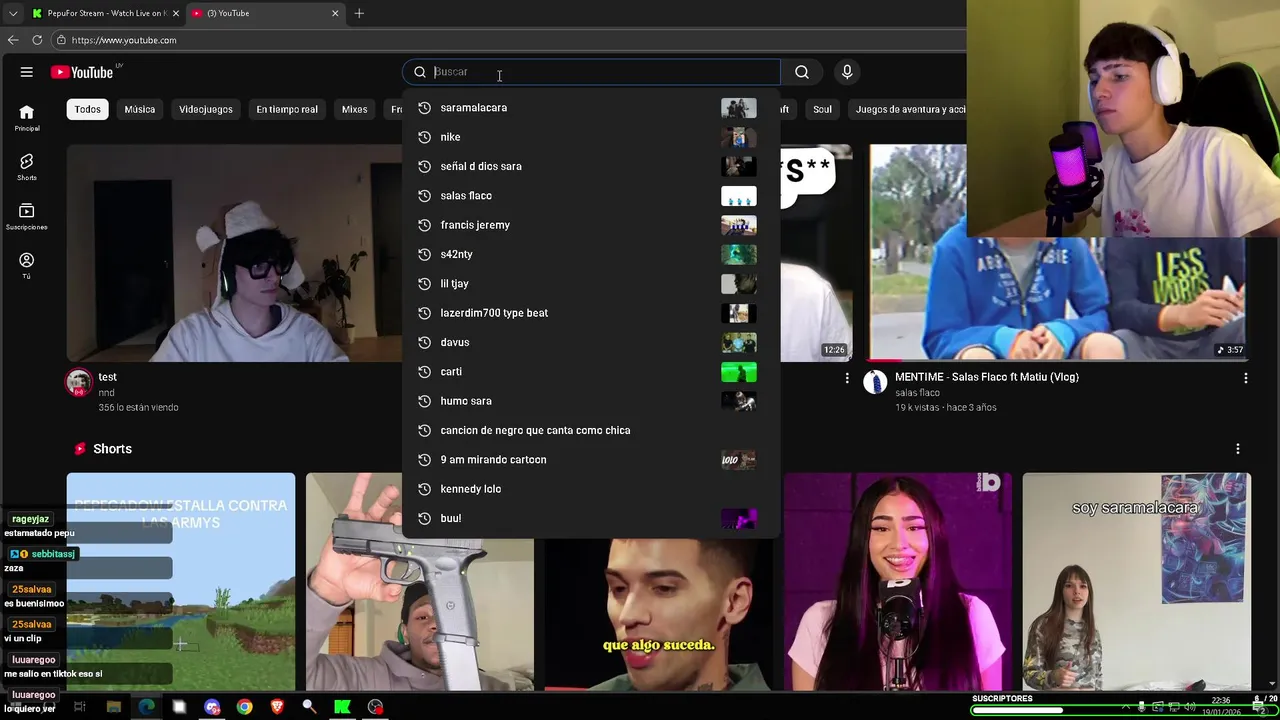Open a new browser tab
The height and width of the screenshot is (720, 1280).
359,13
